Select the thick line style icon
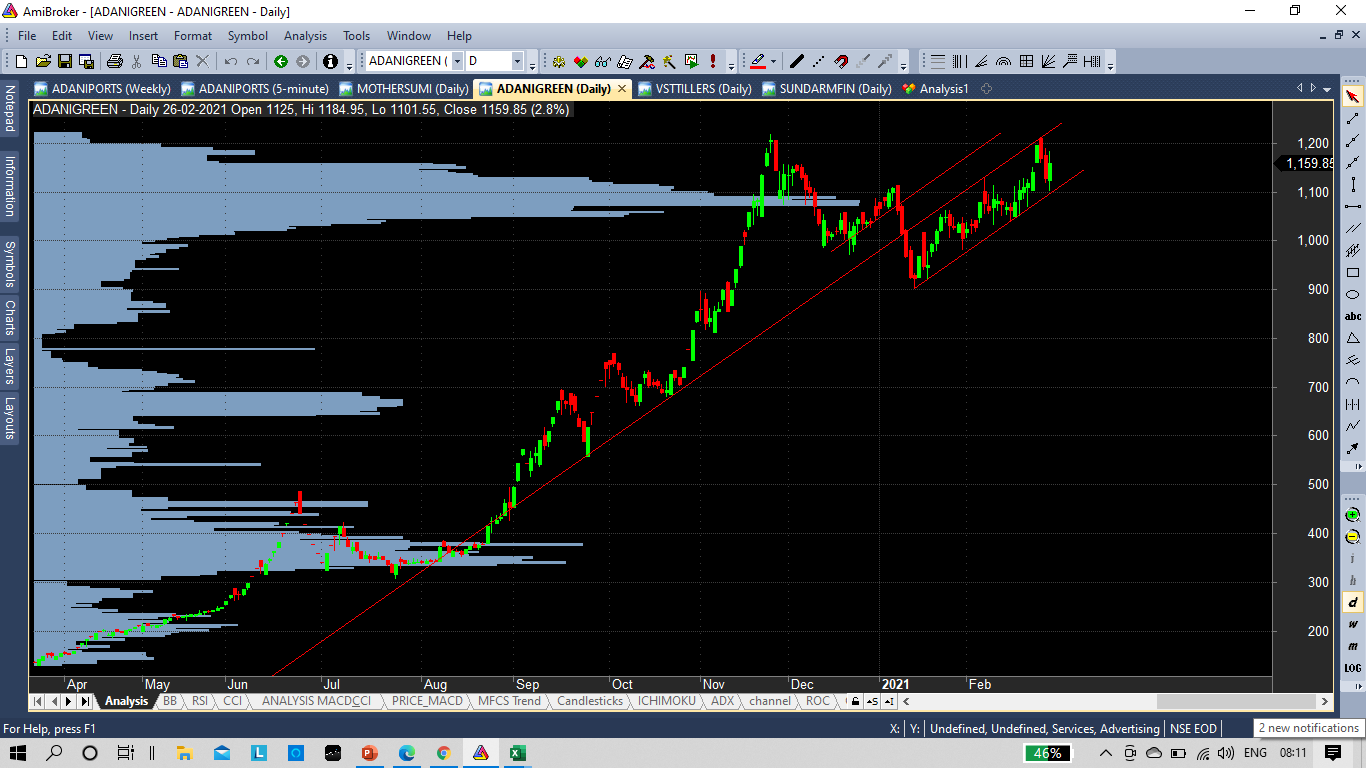 pos(797,61)
